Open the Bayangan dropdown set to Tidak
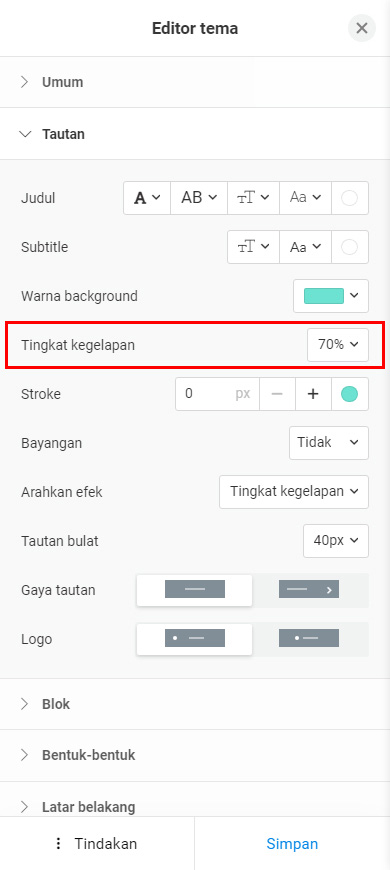Image resolution: width=390 pixels, height=870 pixels. pyautogui.click(x=329, y=443)
